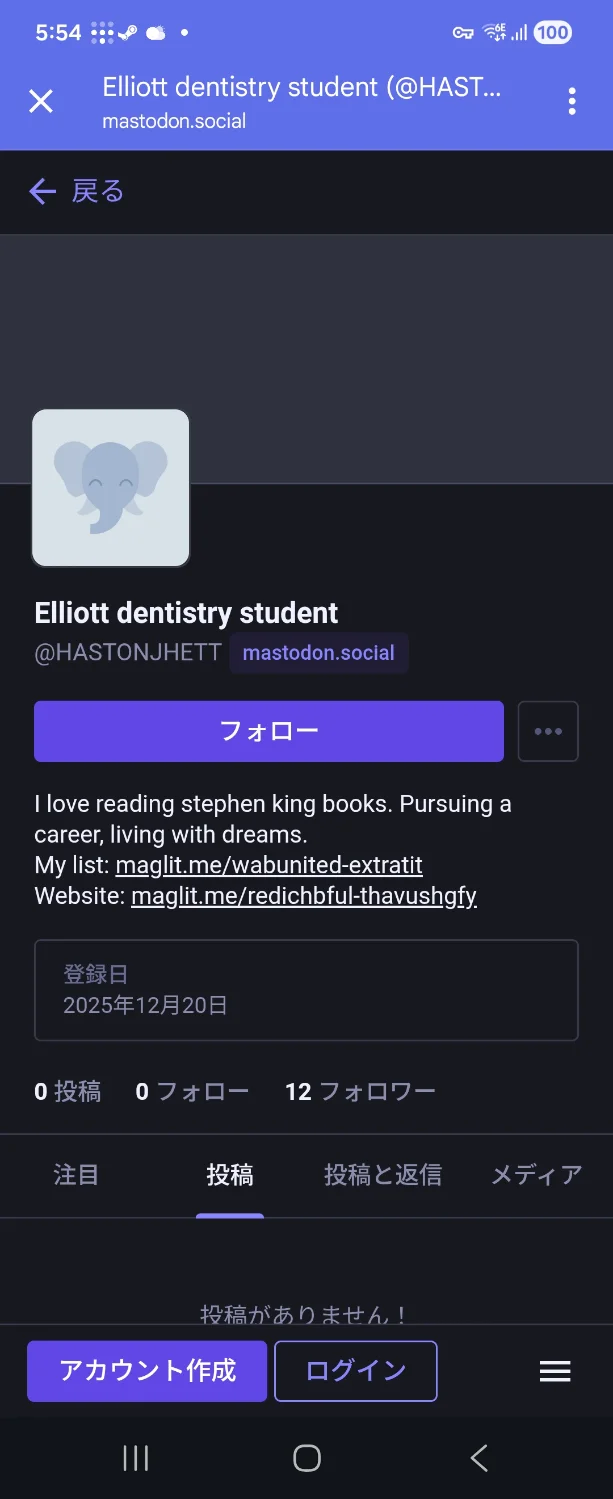Open the elephant profile avatar
This screenshot has height=1499, width=613.
[111, 488]
